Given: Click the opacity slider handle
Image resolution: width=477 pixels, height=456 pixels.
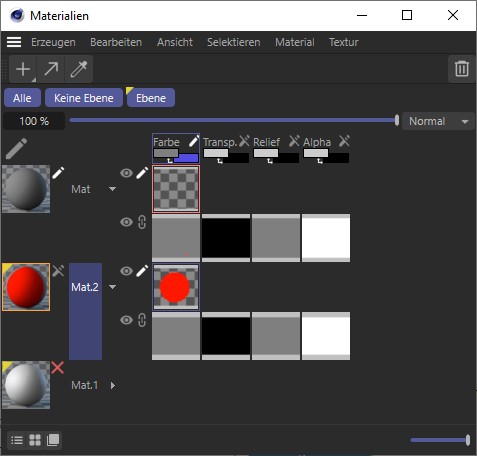Looking at the screenshot, I should click(x=397, y=120).
